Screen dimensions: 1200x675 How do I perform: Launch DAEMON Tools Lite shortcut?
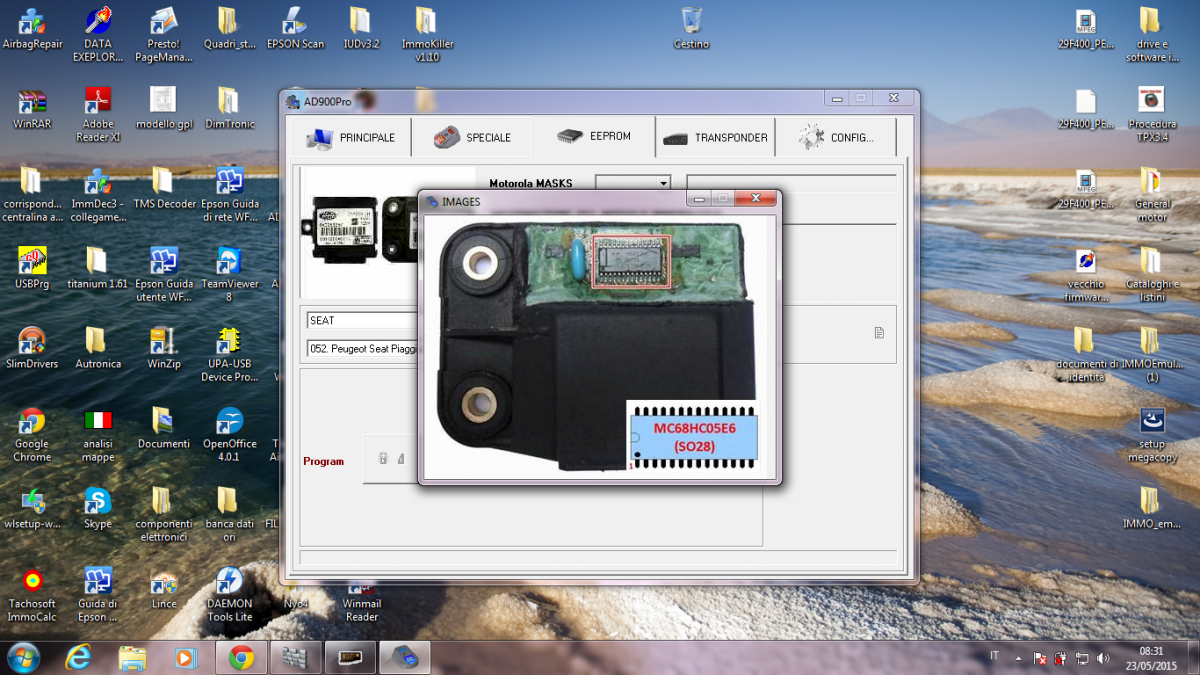[229, 595]
